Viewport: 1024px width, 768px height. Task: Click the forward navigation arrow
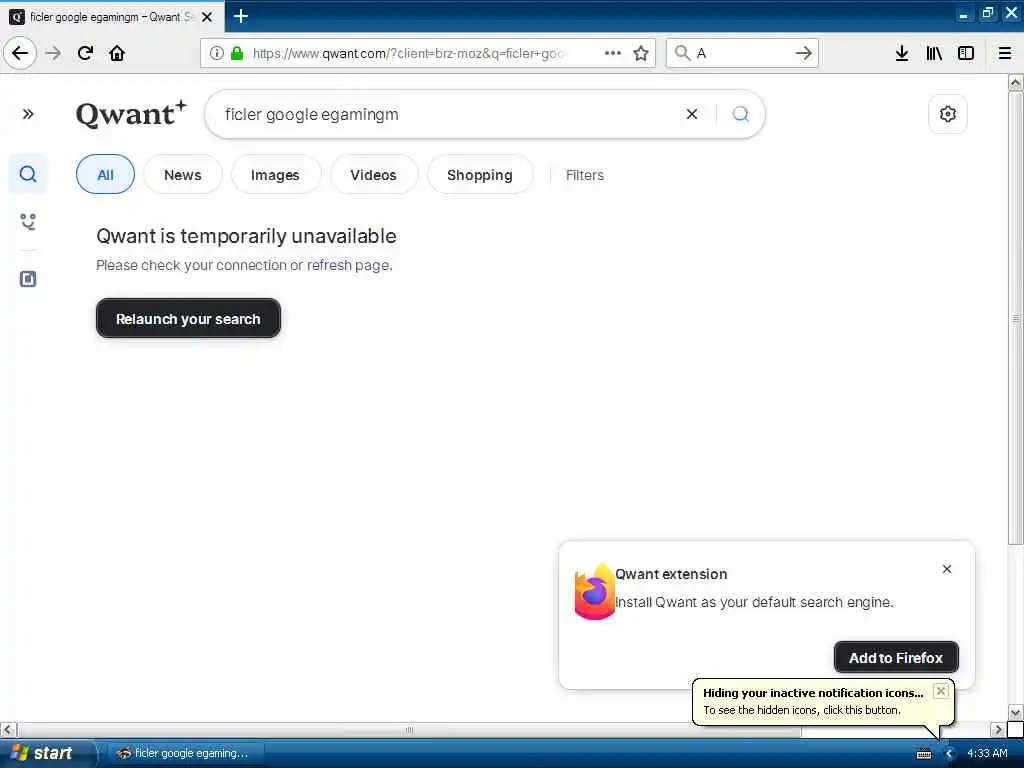tap(54, 53)
